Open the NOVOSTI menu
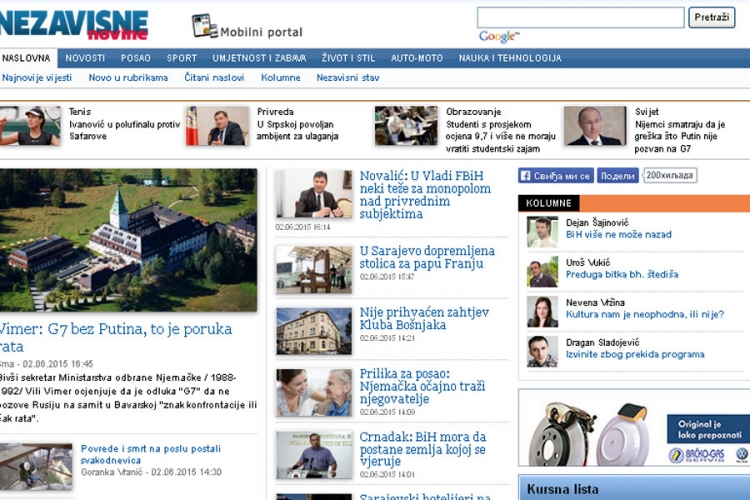 click(x=85, y=58)
